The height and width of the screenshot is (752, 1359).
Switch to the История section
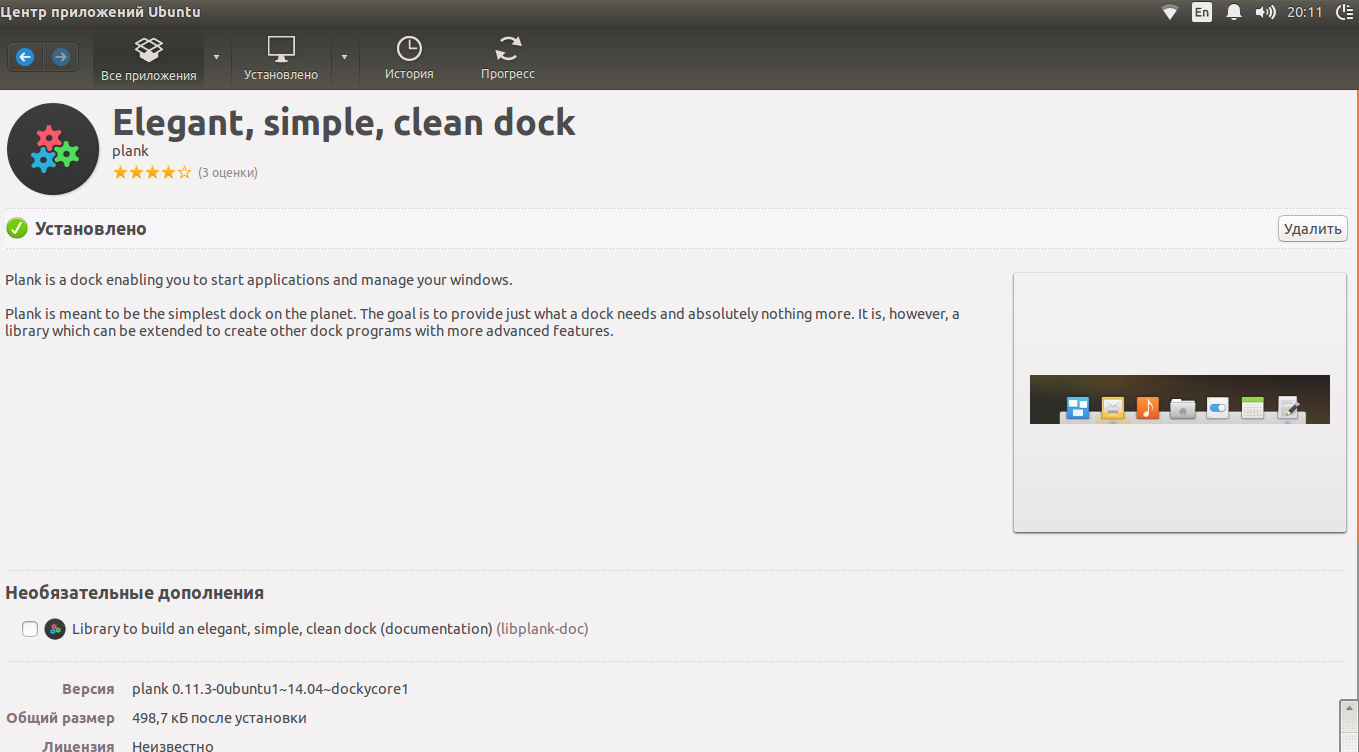click(x=409, y=60)
